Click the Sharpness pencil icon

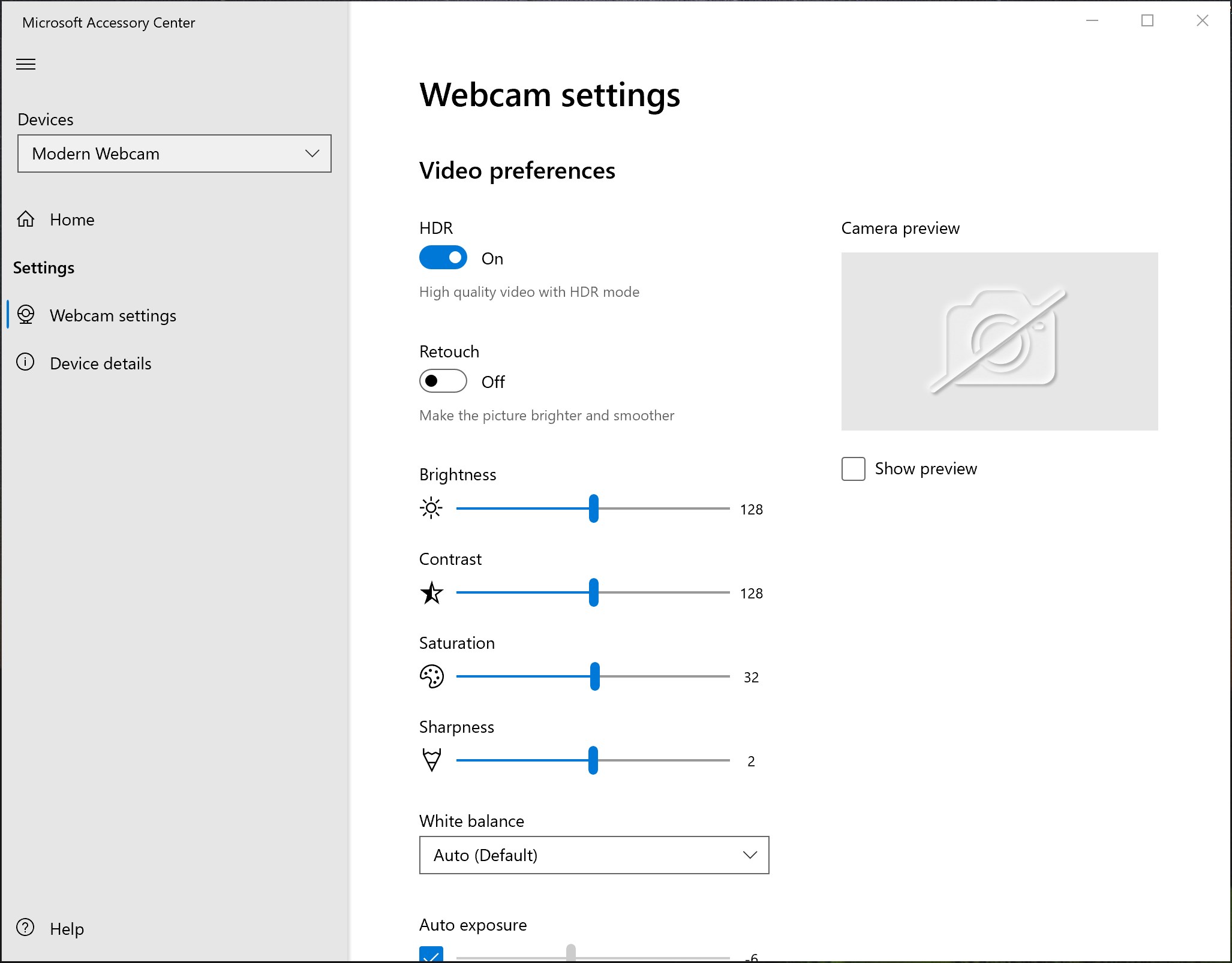[x=431, y=760]
